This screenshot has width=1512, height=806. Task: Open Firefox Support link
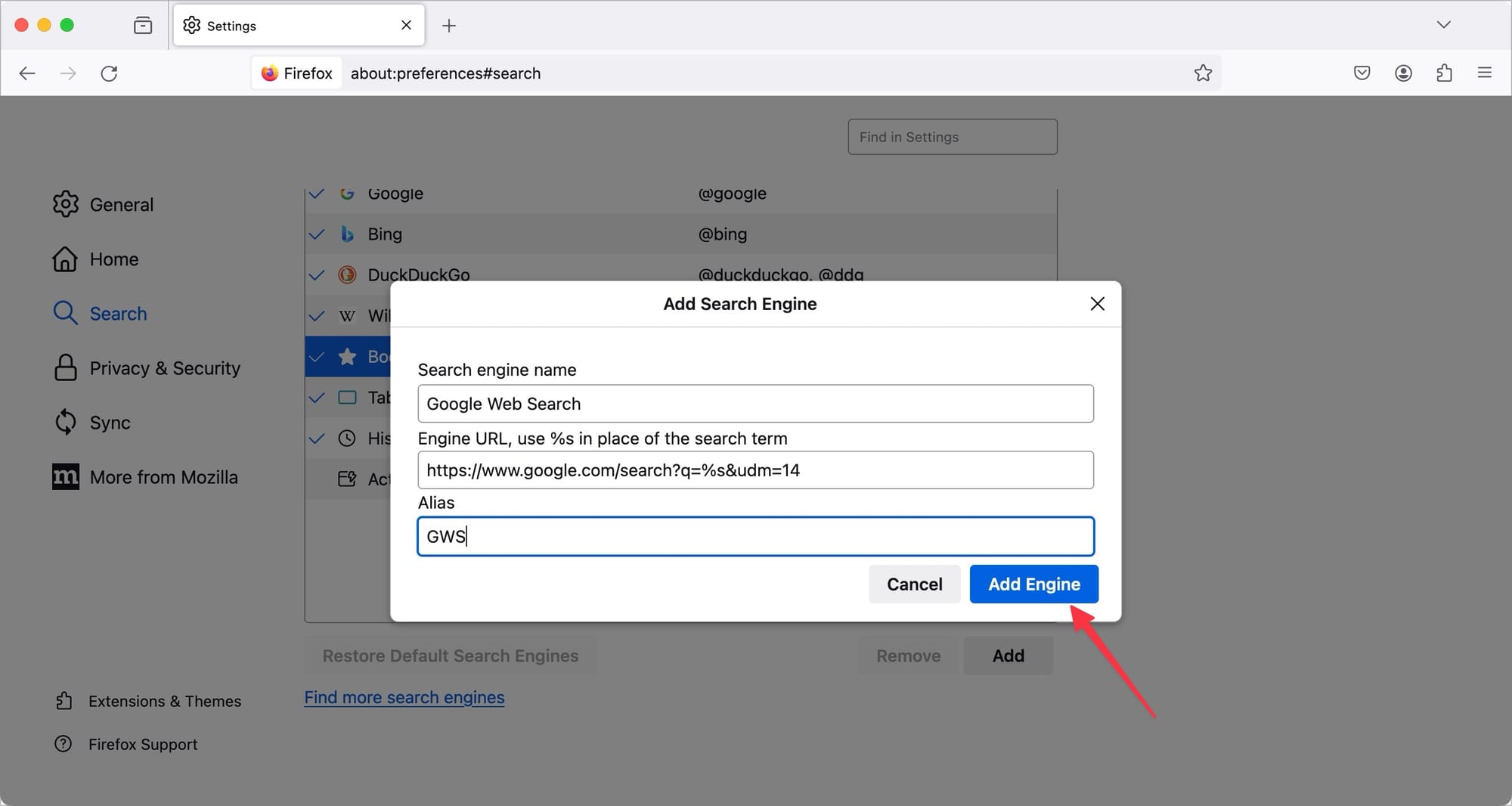pyautogui.click(x=126, y=744)
